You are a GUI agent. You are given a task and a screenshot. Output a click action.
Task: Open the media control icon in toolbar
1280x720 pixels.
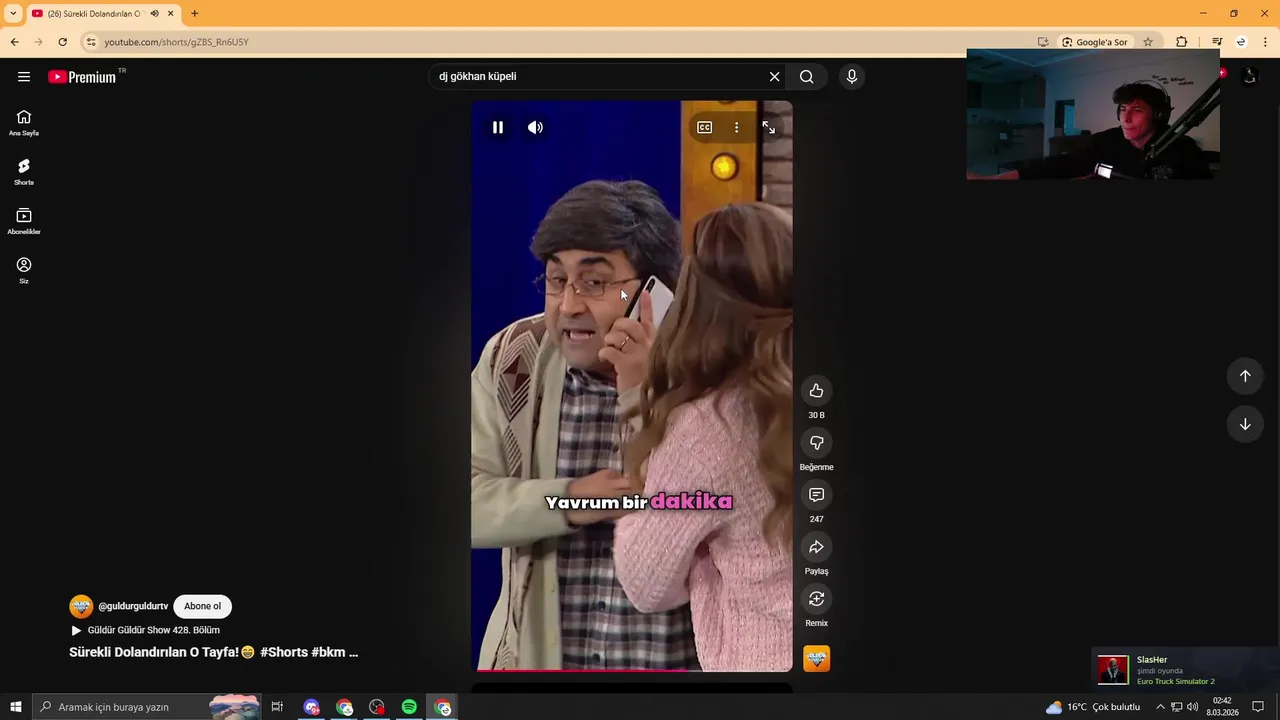coord(1217,42)
